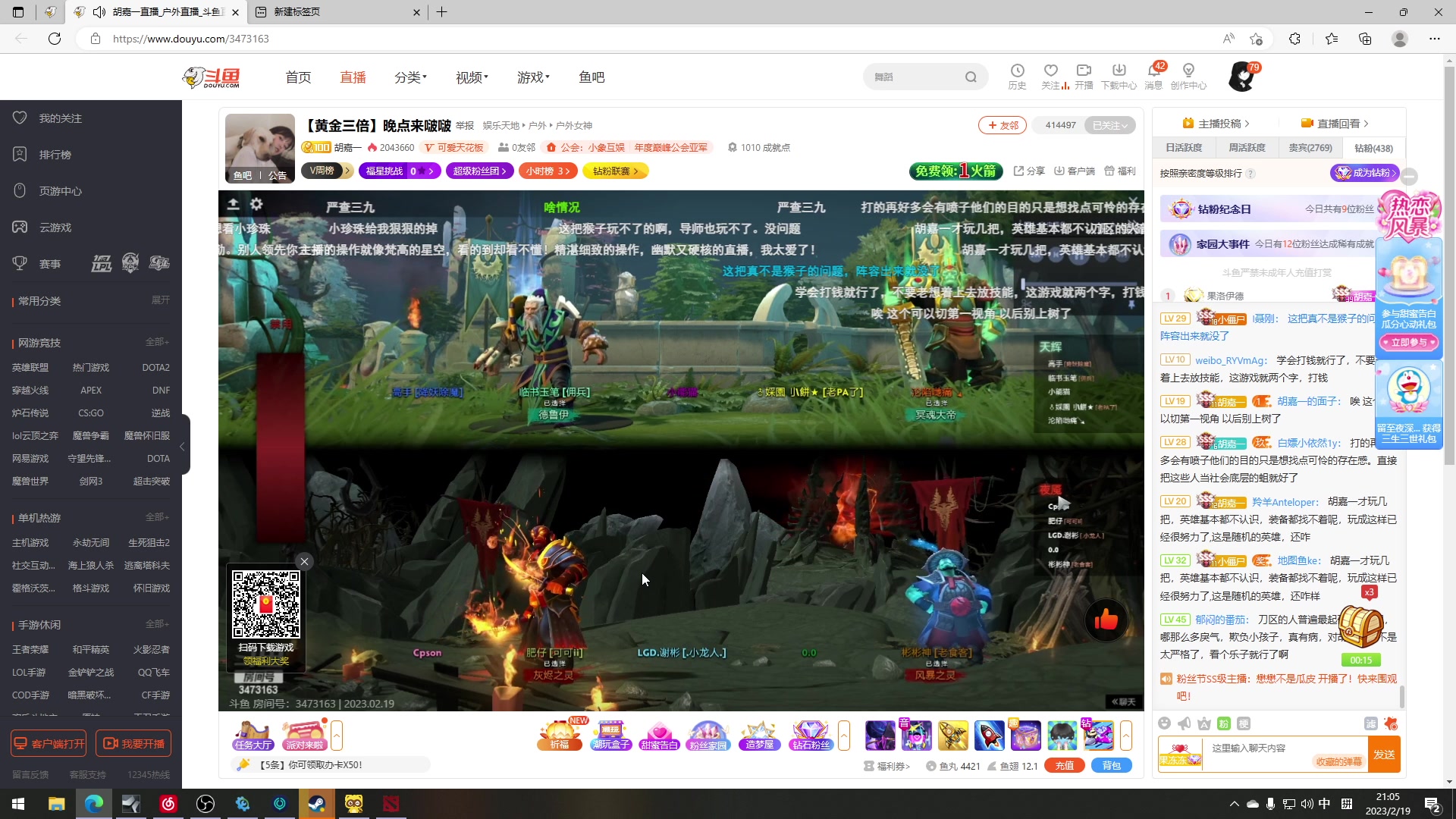The image size is (1456, 819).
Task: Expand the 已关注 follow dropdown
Action: click(x=1109, y=125)
